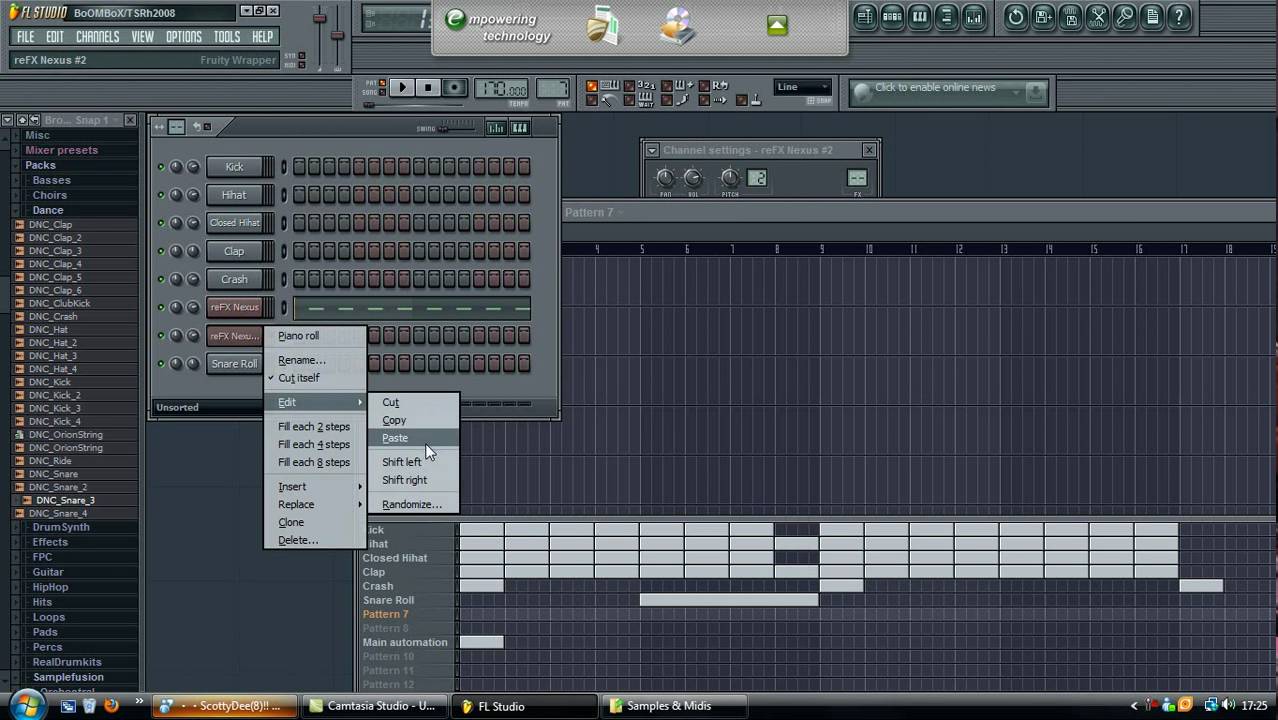Image resolution: width=1278 pixels, height=720 pixels.
Task: Open the playlist window shortcut icon
Action: 865,16
